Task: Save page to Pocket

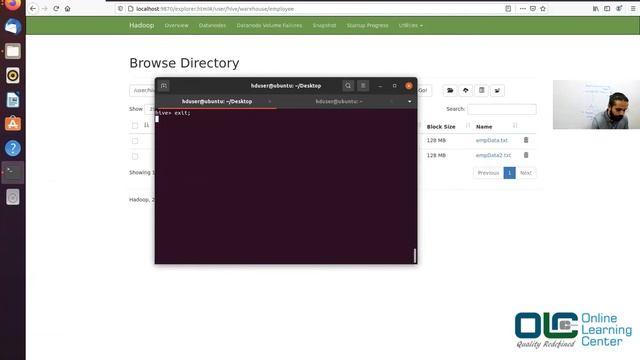Action: (x=533, y=9)
